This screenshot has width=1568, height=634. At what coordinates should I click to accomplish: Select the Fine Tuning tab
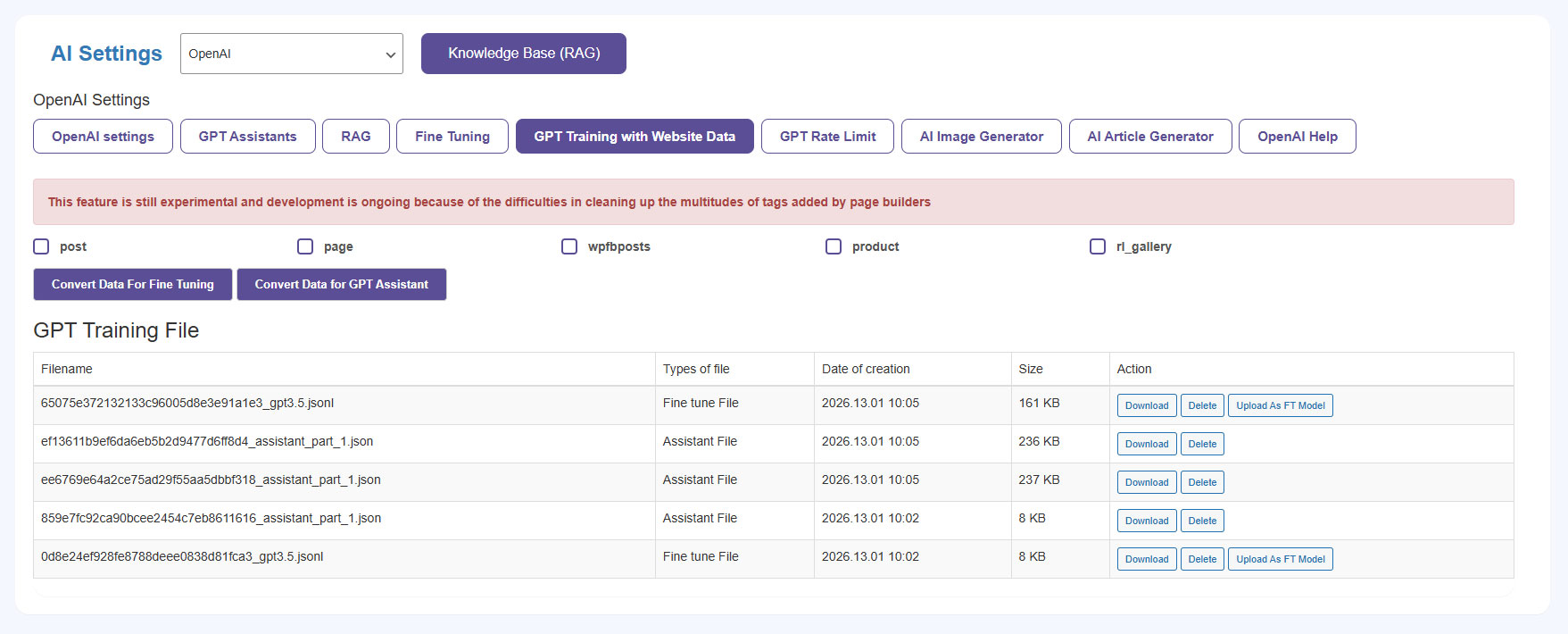tap(452, 137)
